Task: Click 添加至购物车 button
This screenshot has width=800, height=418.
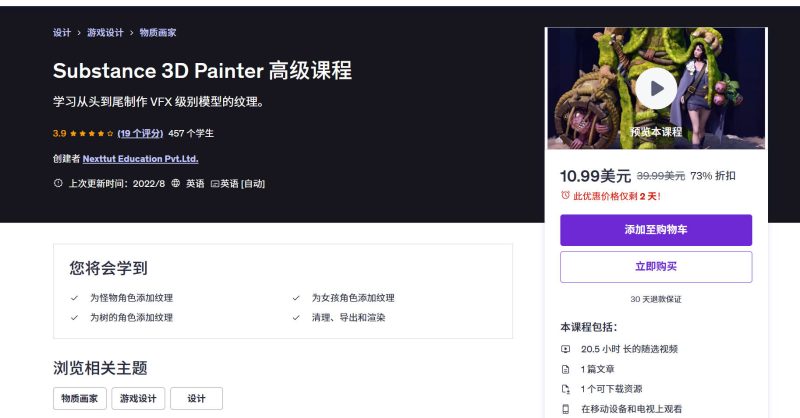Action: tap(656, 230)
